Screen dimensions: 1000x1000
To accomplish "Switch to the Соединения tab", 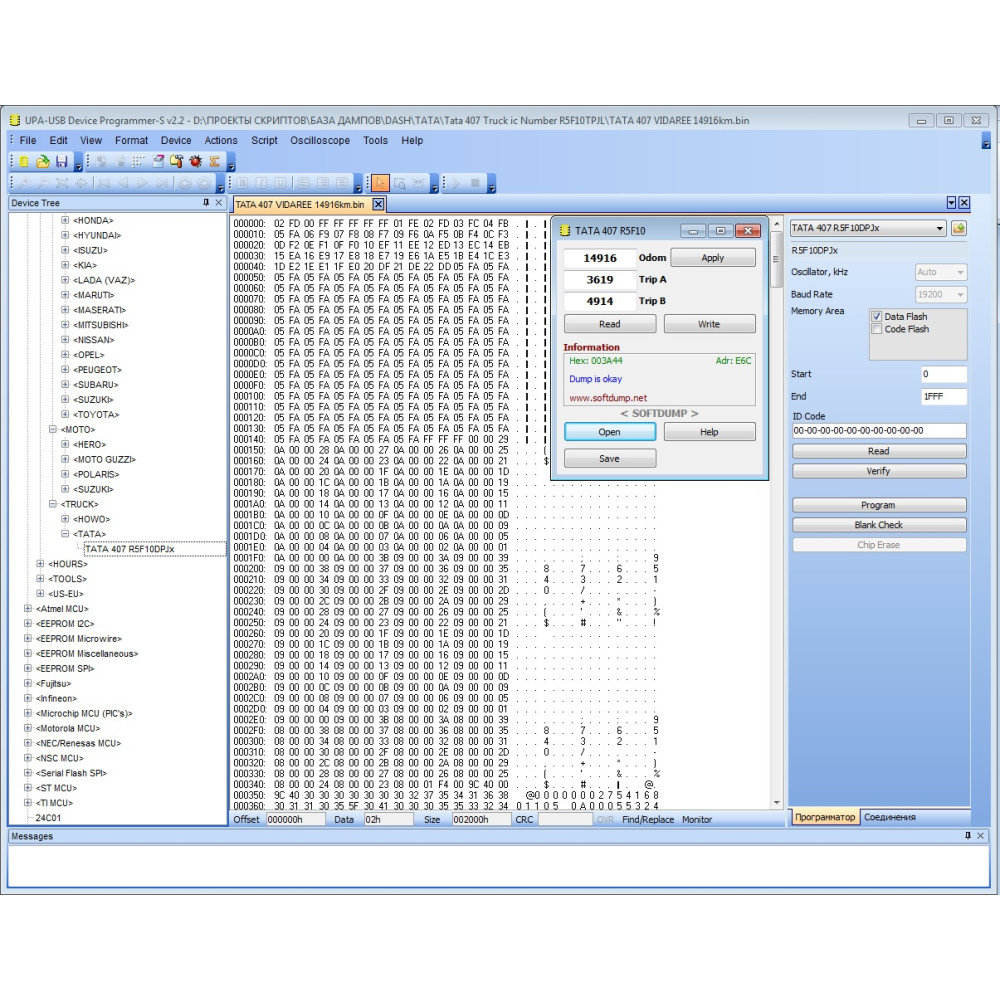I will (x=890, y=817).
